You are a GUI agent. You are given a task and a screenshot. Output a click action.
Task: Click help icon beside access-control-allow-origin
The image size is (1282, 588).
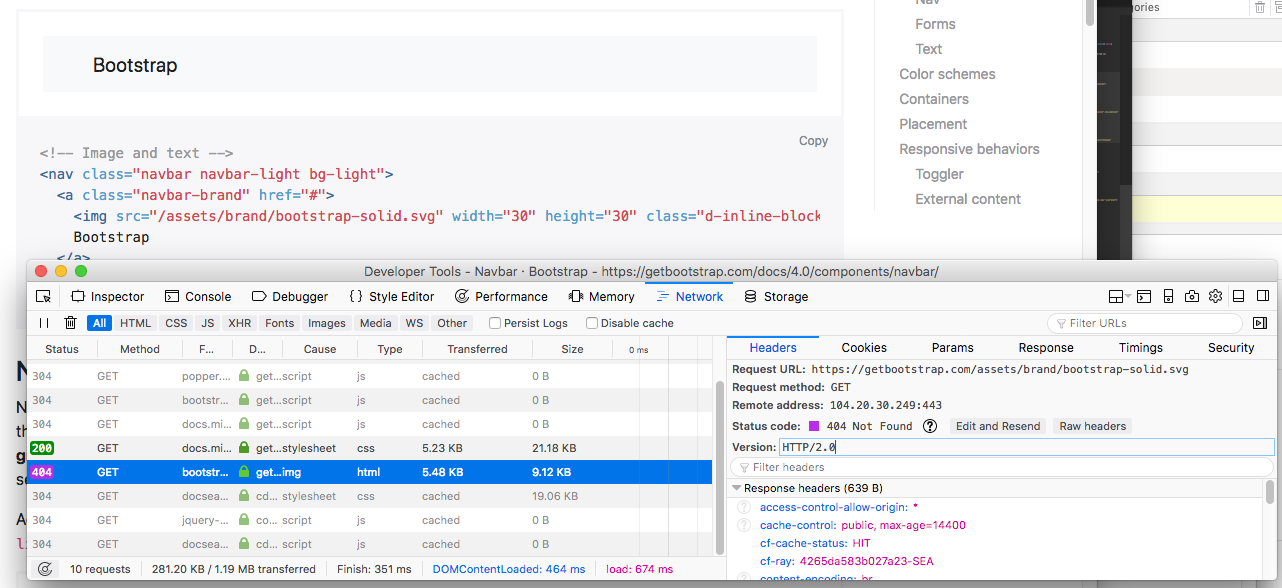pyautogui.click(x=744, y=507)
